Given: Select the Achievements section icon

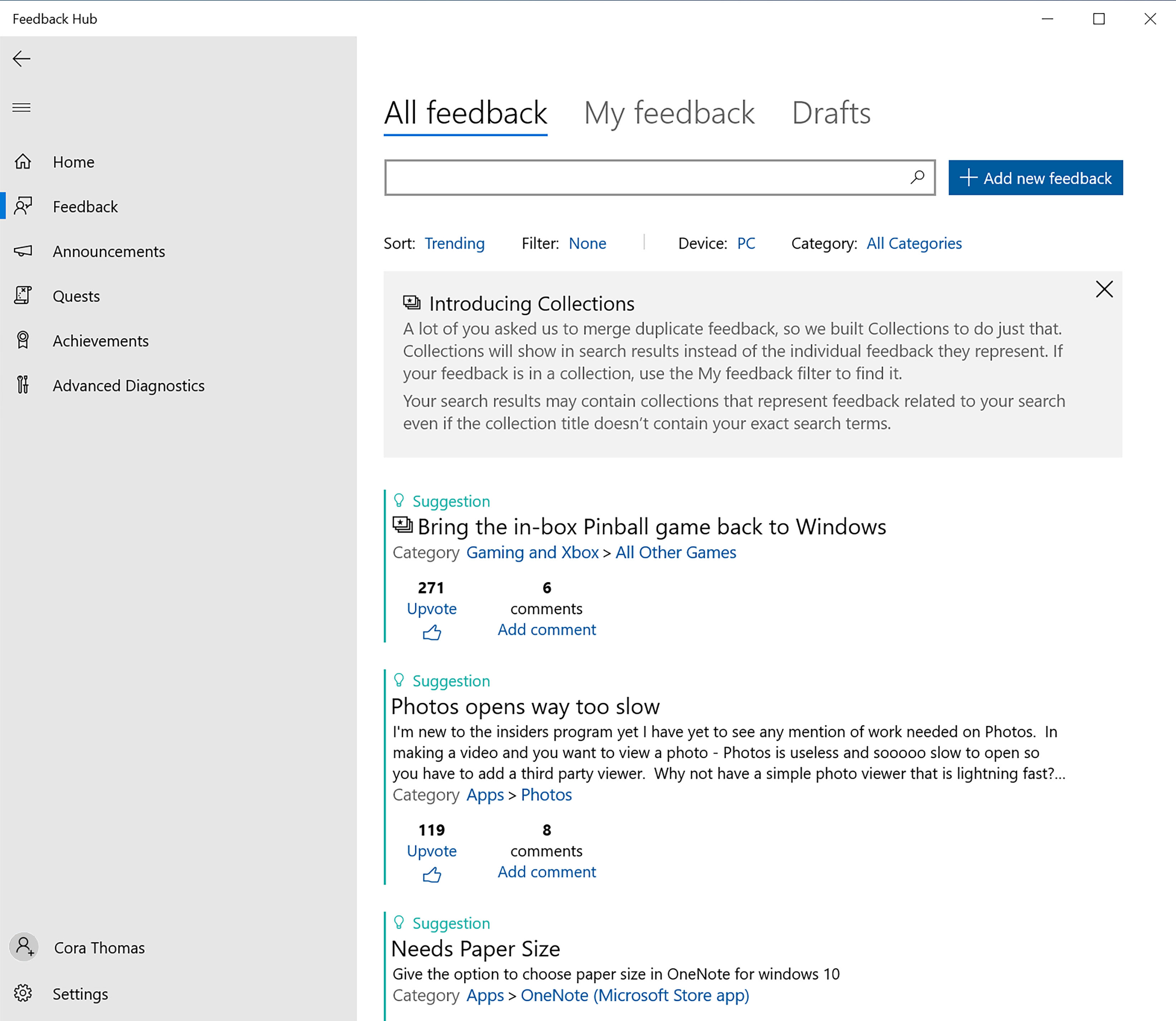Looking at the screenshot, I should [24, 340].
